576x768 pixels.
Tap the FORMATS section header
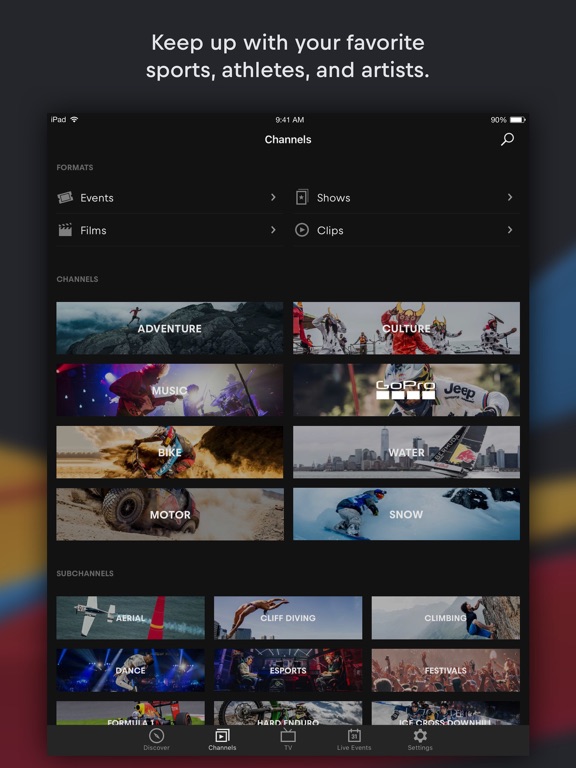74,168
